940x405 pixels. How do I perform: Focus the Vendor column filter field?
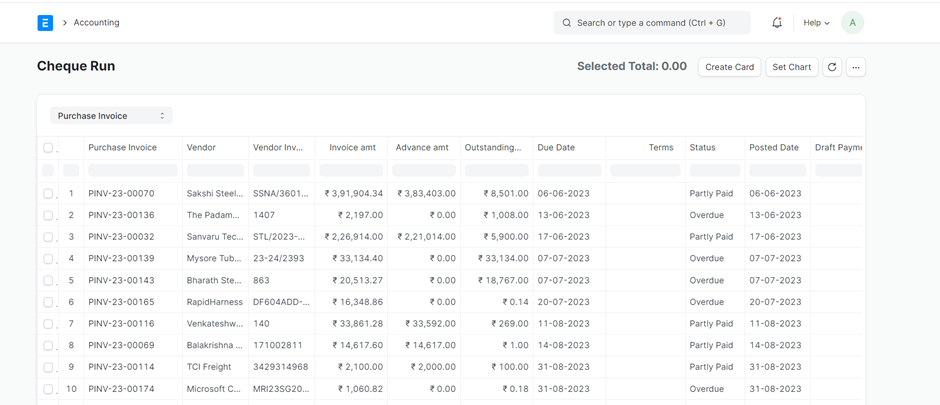click(214, 171)
